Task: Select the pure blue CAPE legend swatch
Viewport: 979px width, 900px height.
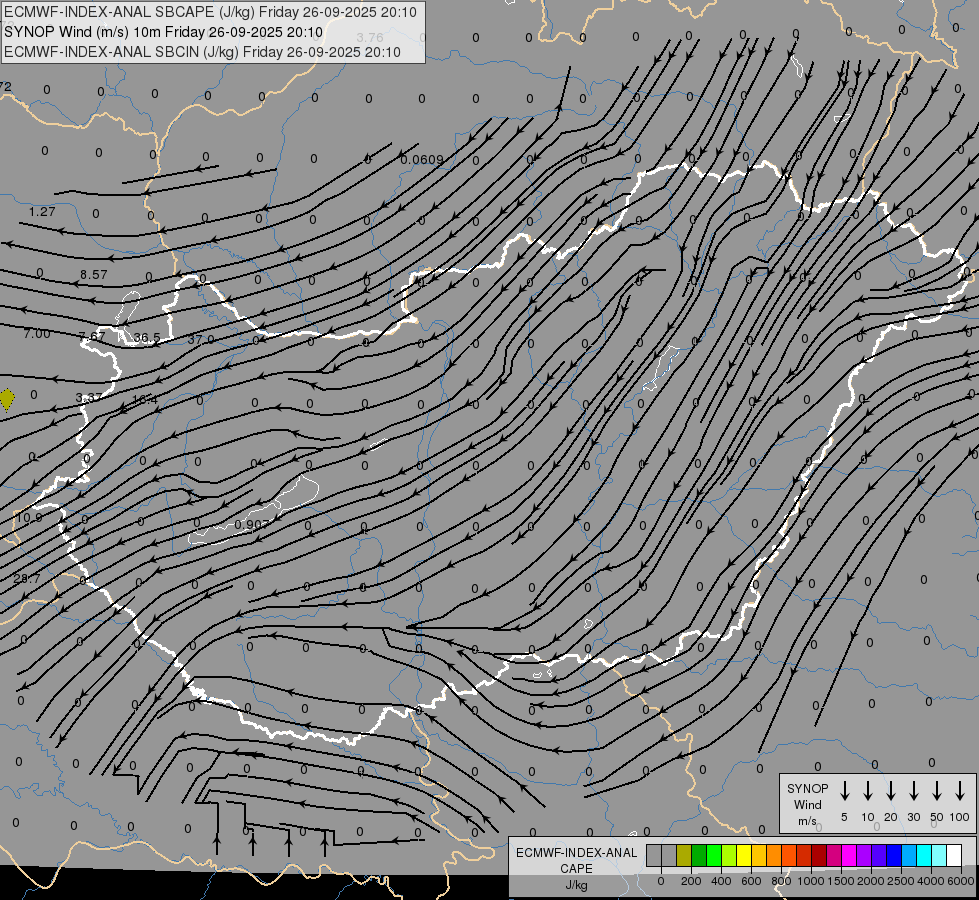Action: click(893, 856)
